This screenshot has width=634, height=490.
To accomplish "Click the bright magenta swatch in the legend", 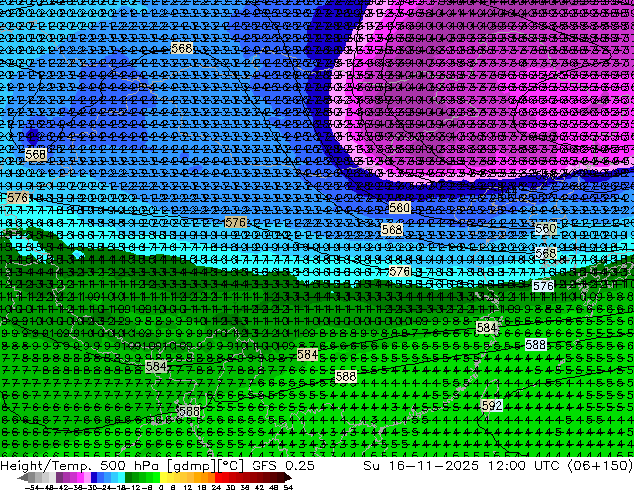I will [80, 477].
